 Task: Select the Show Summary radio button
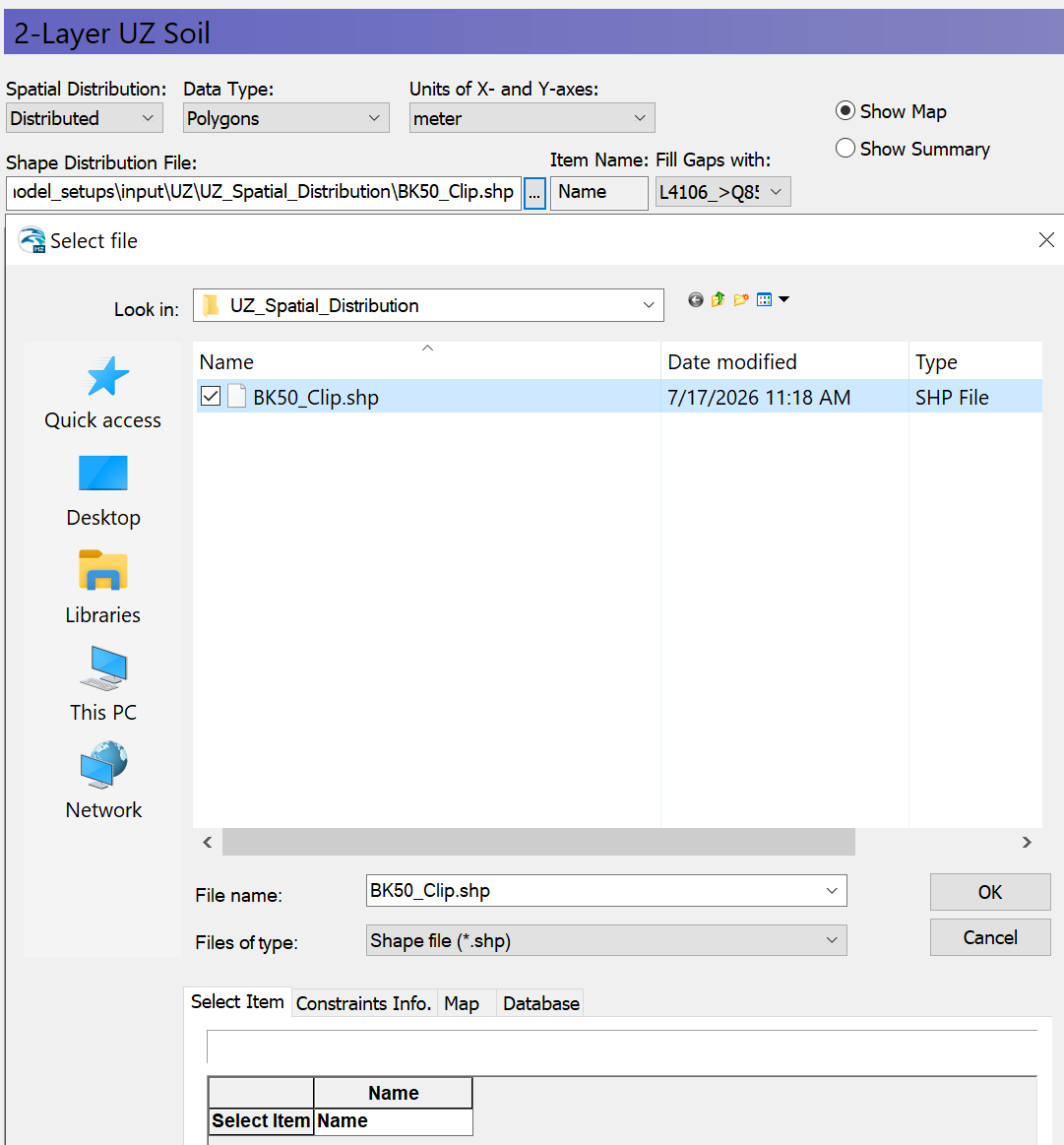(845, 149)
